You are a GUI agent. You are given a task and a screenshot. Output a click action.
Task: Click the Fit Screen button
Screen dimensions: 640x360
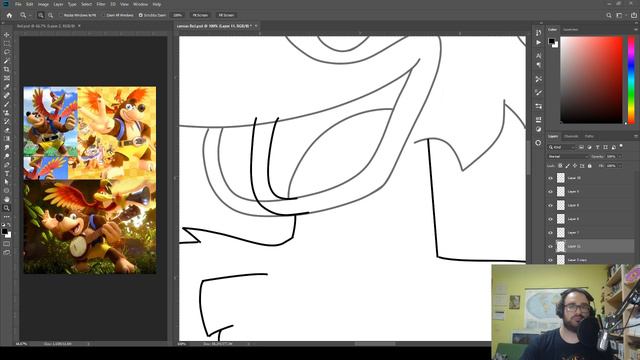tap(200, 15)
